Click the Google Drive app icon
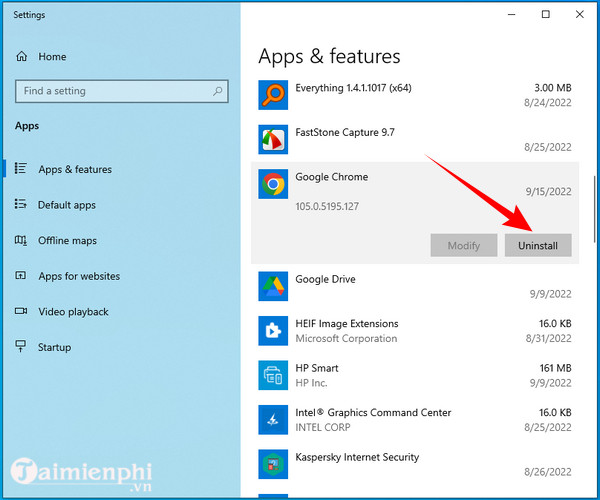The image size is (600, 500). [x=273, y=286]
